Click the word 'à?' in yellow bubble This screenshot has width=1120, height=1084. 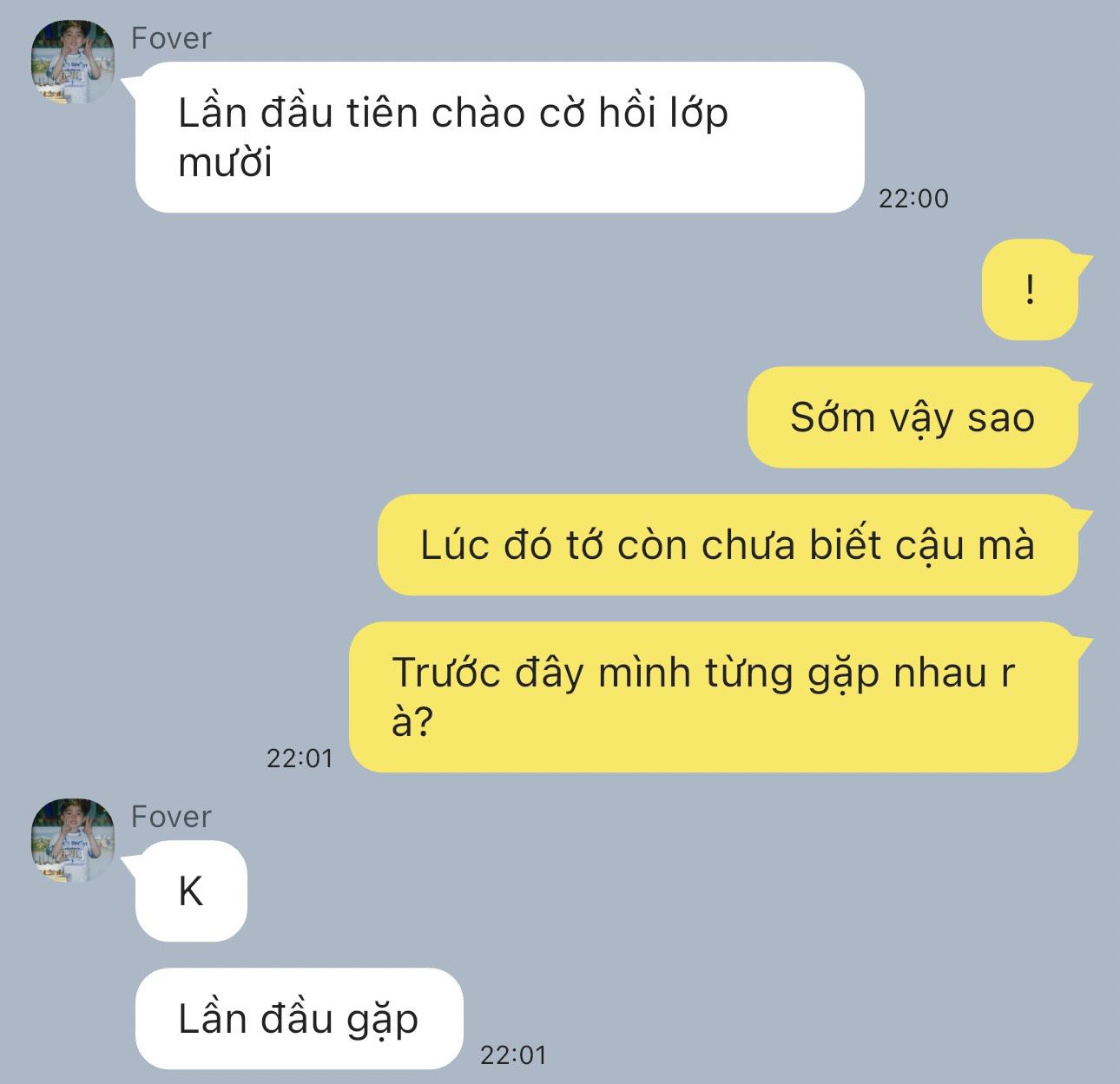(412, 720)
